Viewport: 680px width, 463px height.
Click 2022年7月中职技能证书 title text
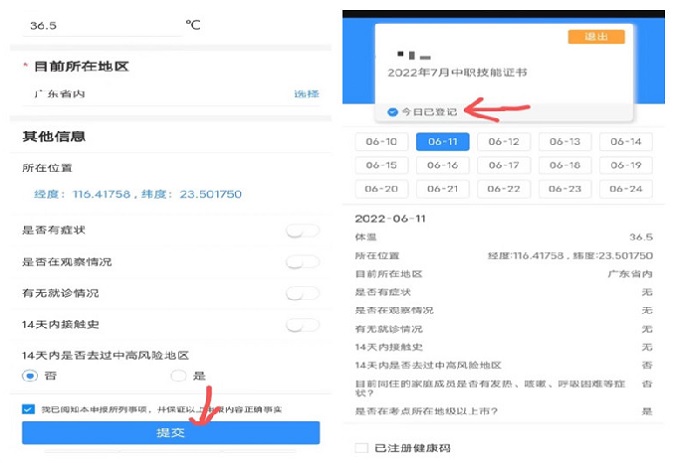point(457,72)
